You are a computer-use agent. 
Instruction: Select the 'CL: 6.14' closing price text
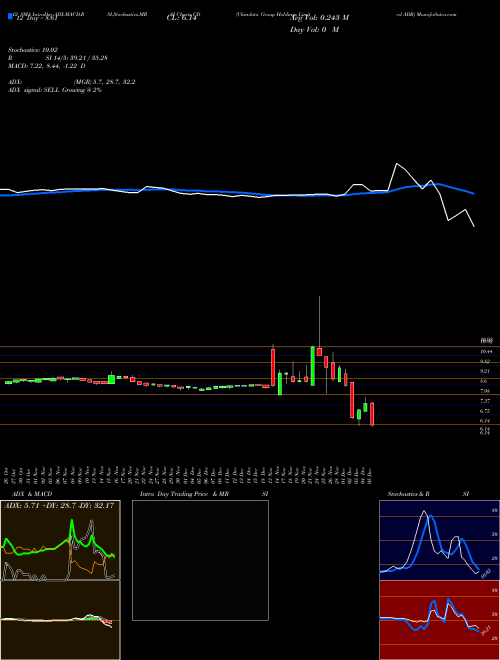point(182,19)
